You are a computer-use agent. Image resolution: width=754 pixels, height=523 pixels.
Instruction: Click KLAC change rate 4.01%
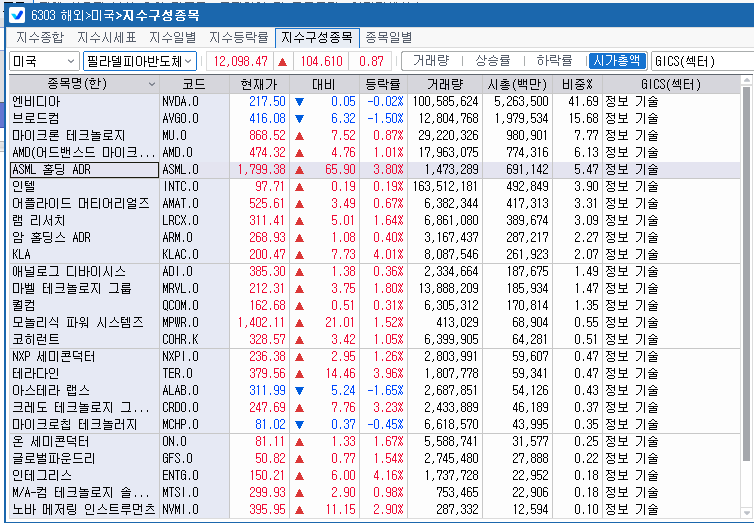[x=389, y=254]
